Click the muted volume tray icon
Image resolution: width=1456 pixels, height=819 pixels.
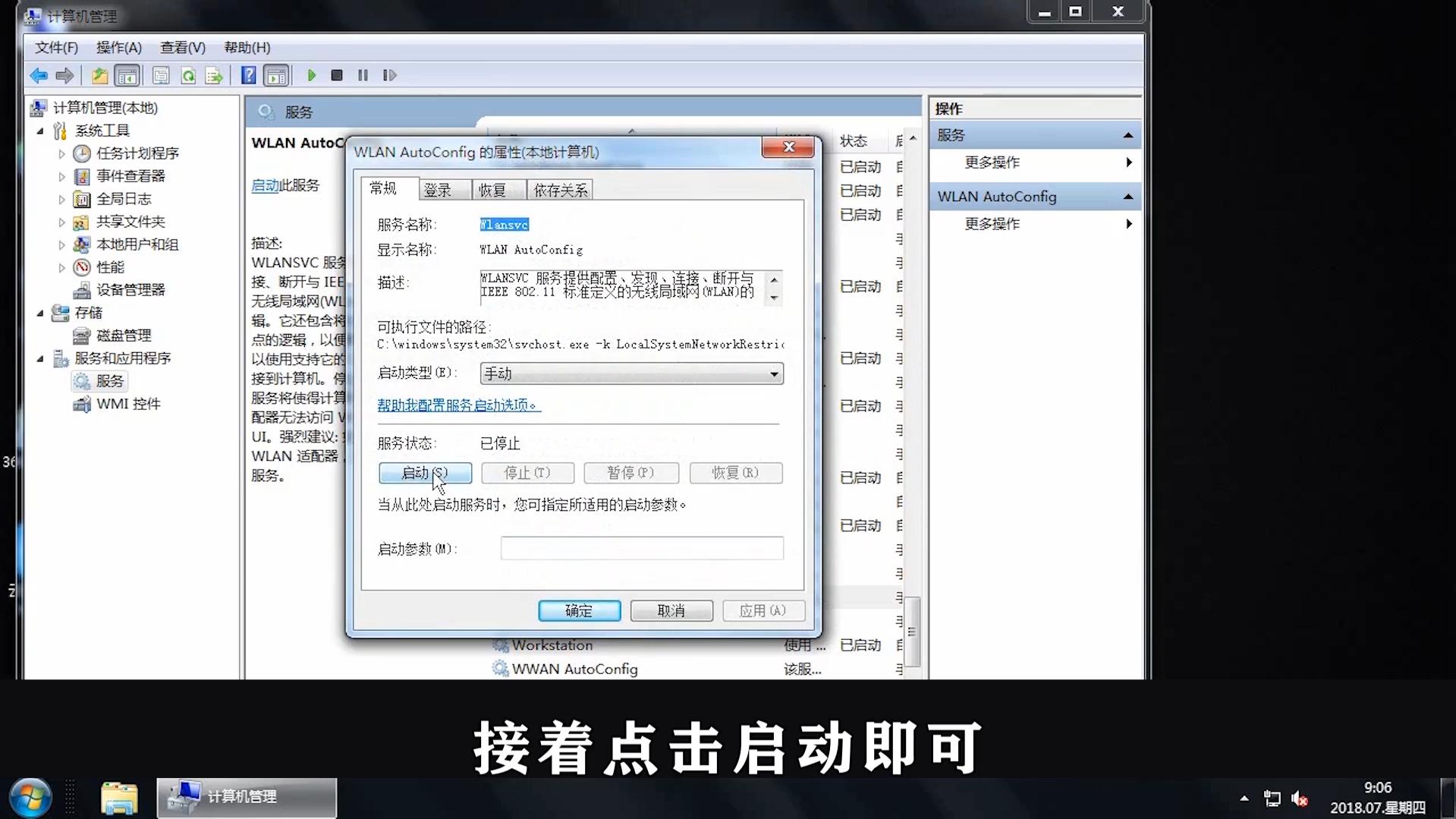tap(1300, 799)
